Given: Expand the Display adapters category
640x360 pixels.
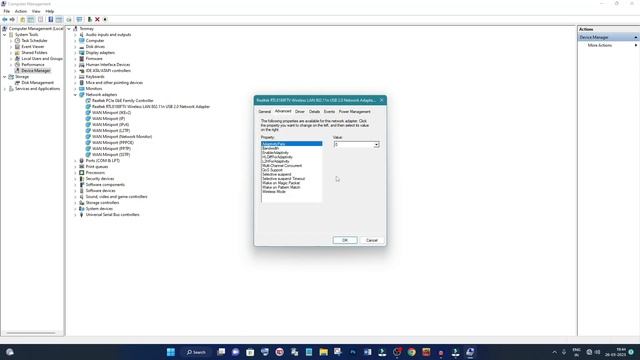Looking at the screenshot, I should tap(76, 53).
